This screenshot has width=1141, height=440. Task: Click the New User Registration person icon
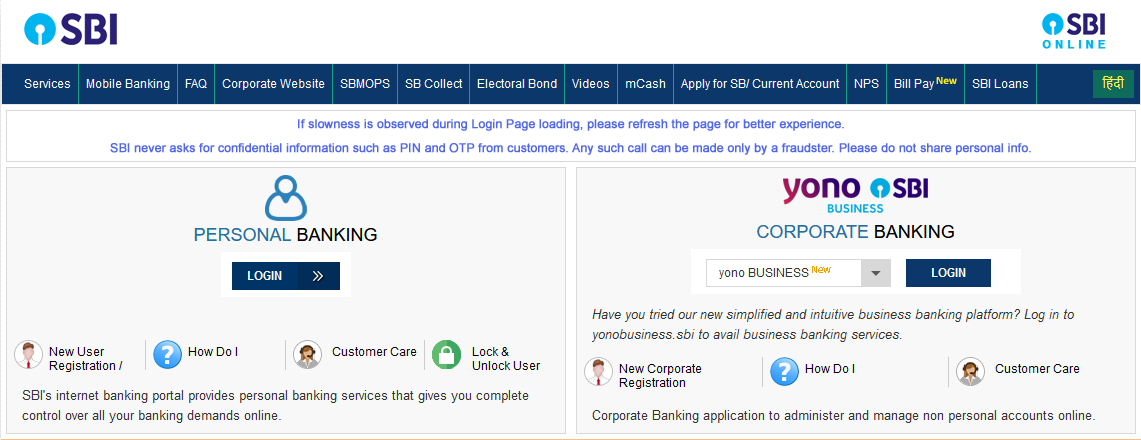tap(28, 355)
